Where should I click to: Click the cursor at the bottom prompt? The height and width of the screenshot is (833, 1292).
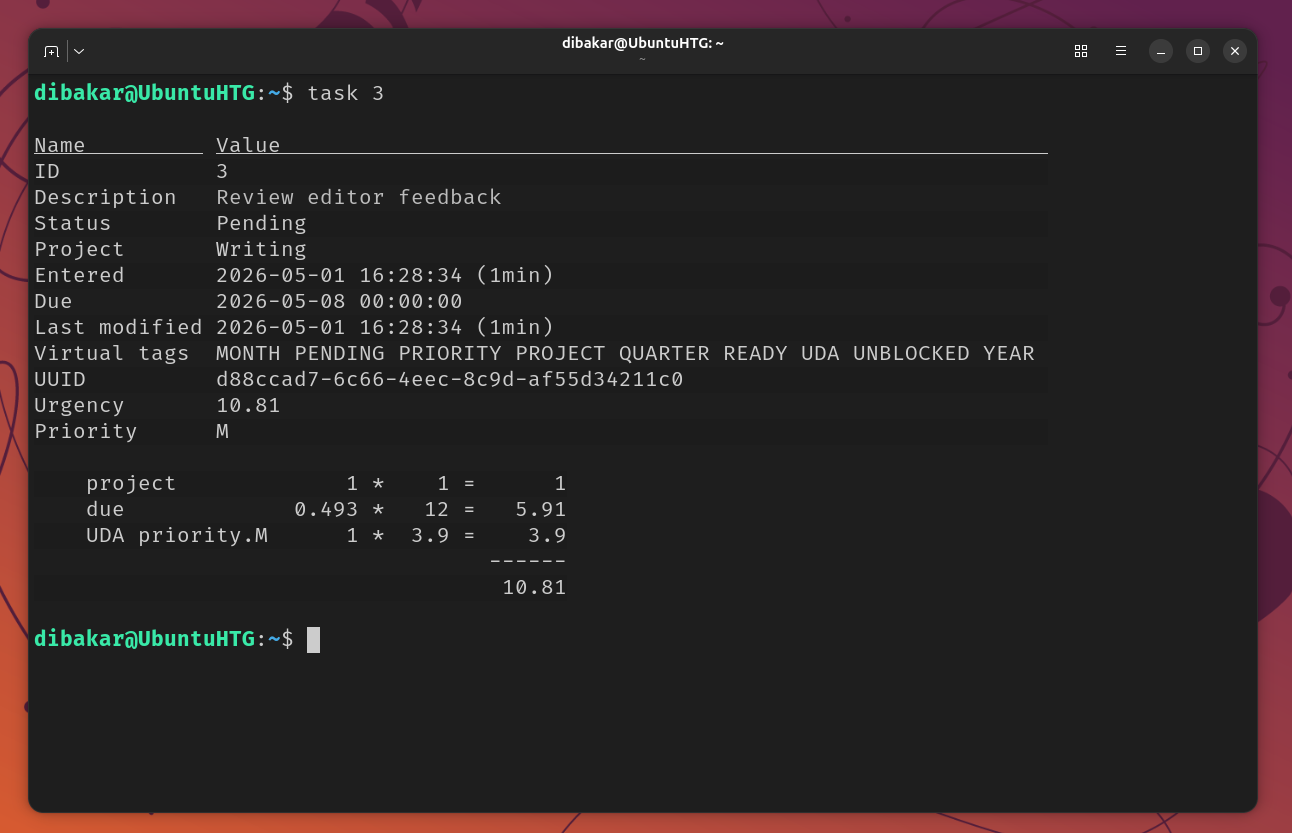pos(313,639)
